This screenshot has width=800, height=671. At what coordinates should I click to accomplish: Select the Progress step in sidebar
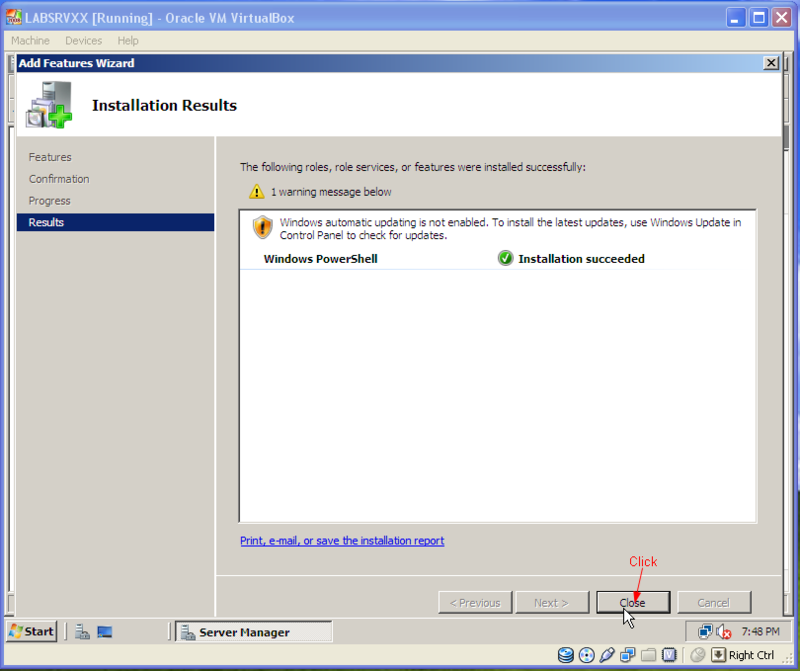49,201
